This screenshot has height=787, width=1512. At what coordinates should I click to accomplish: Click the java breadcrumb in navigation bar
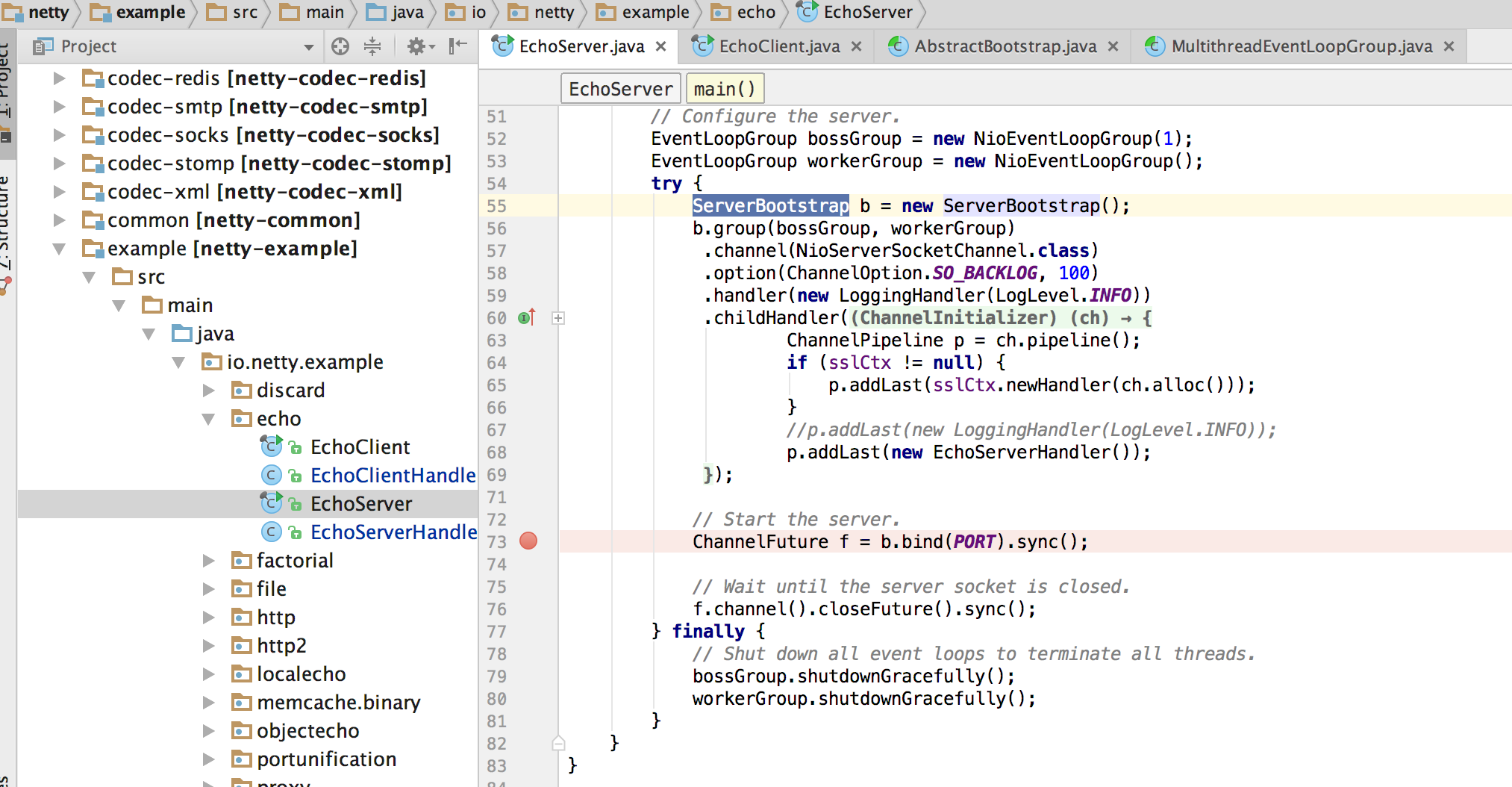(x=396, y=12)
